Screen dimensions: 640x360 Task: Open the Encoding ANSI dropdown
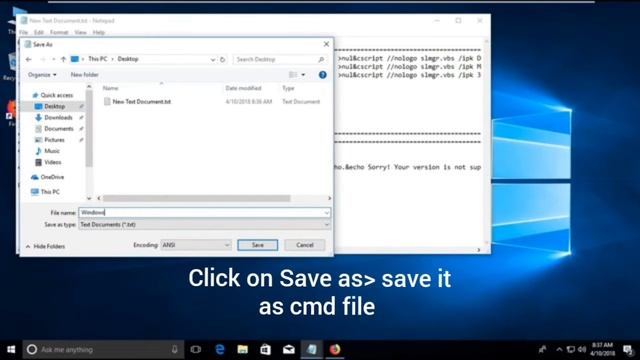[196, 245]
